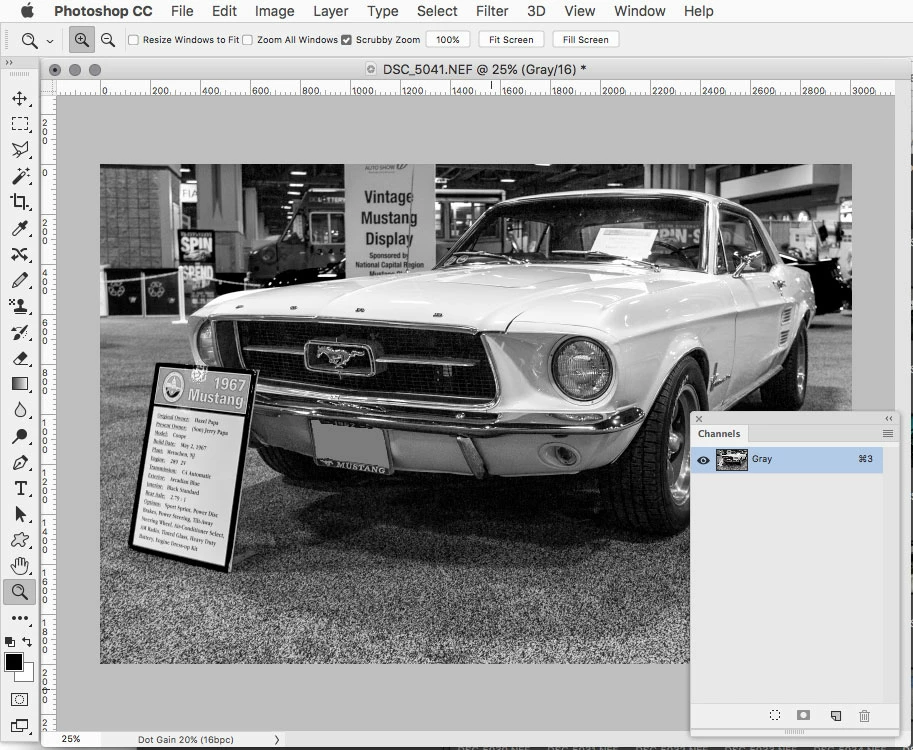The image size is (913, 750).
Task: Enable Resize Windows to Fit checkbox
Action: [133, 40]
